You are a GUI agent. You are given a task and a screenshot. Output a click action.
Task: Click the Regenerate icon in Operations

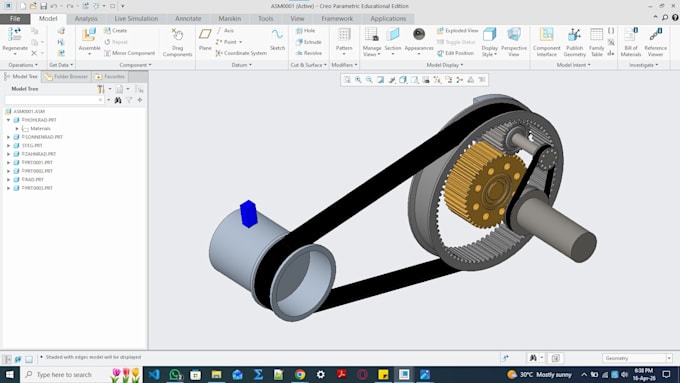click(x=14, y=34)
